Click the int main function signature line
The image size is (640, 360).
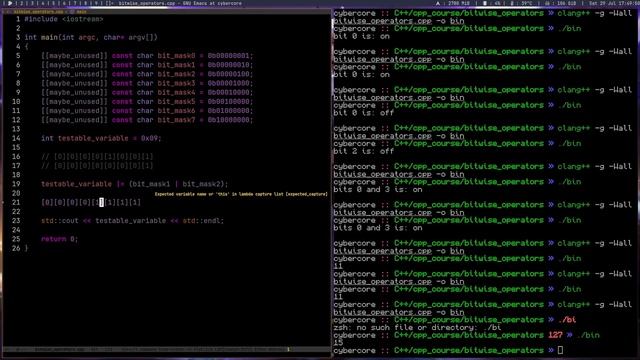91,38
